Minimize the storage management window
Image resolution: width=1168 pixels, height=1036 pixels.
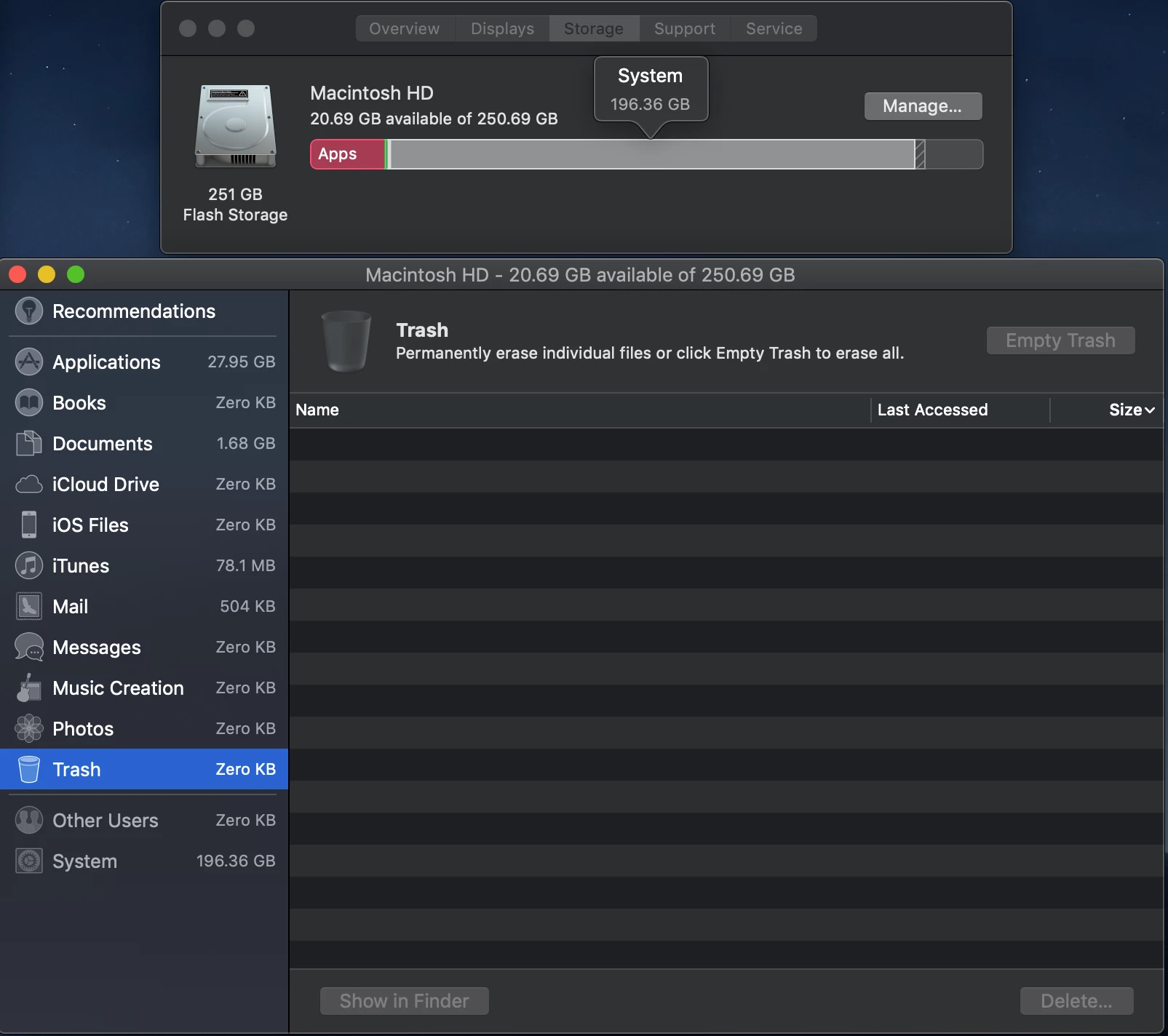pos(47,274)
